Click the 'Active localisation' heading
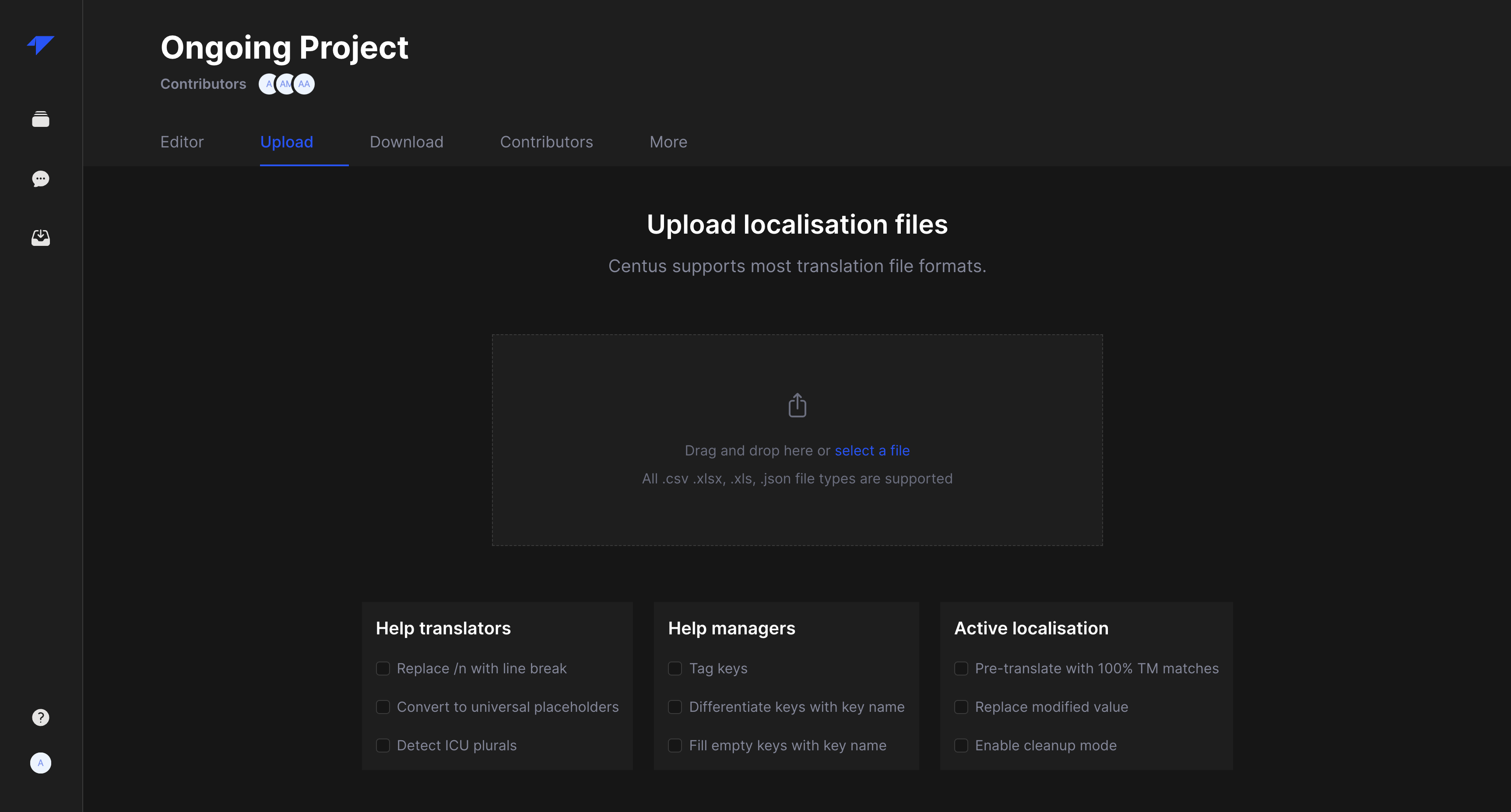 point(1031,628)
